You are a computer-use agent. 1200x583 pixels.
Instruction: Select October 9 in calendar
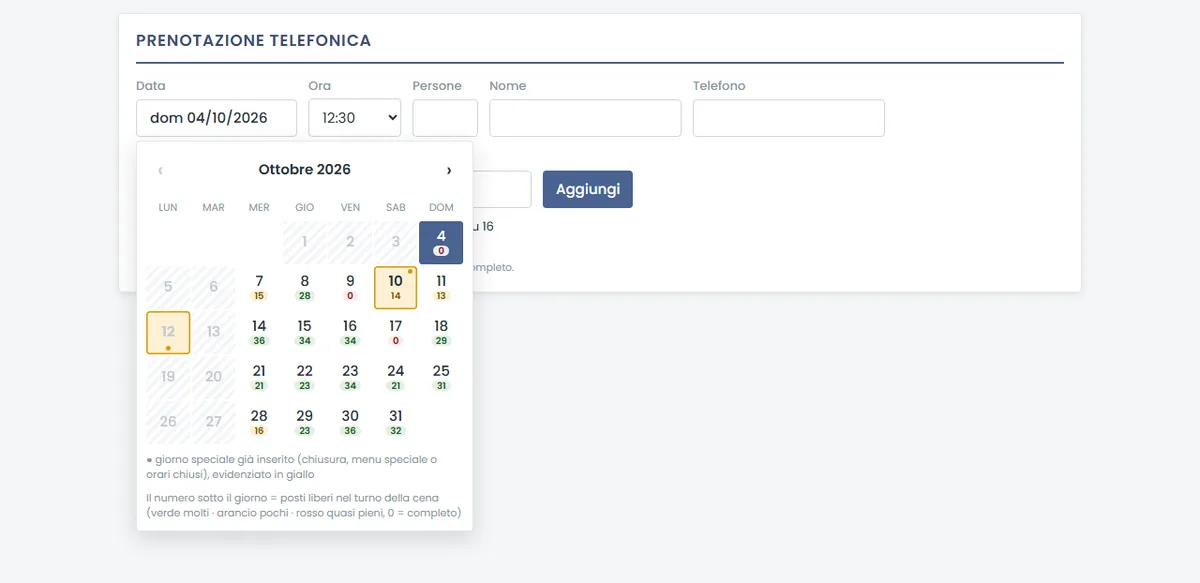pos(350,287)
